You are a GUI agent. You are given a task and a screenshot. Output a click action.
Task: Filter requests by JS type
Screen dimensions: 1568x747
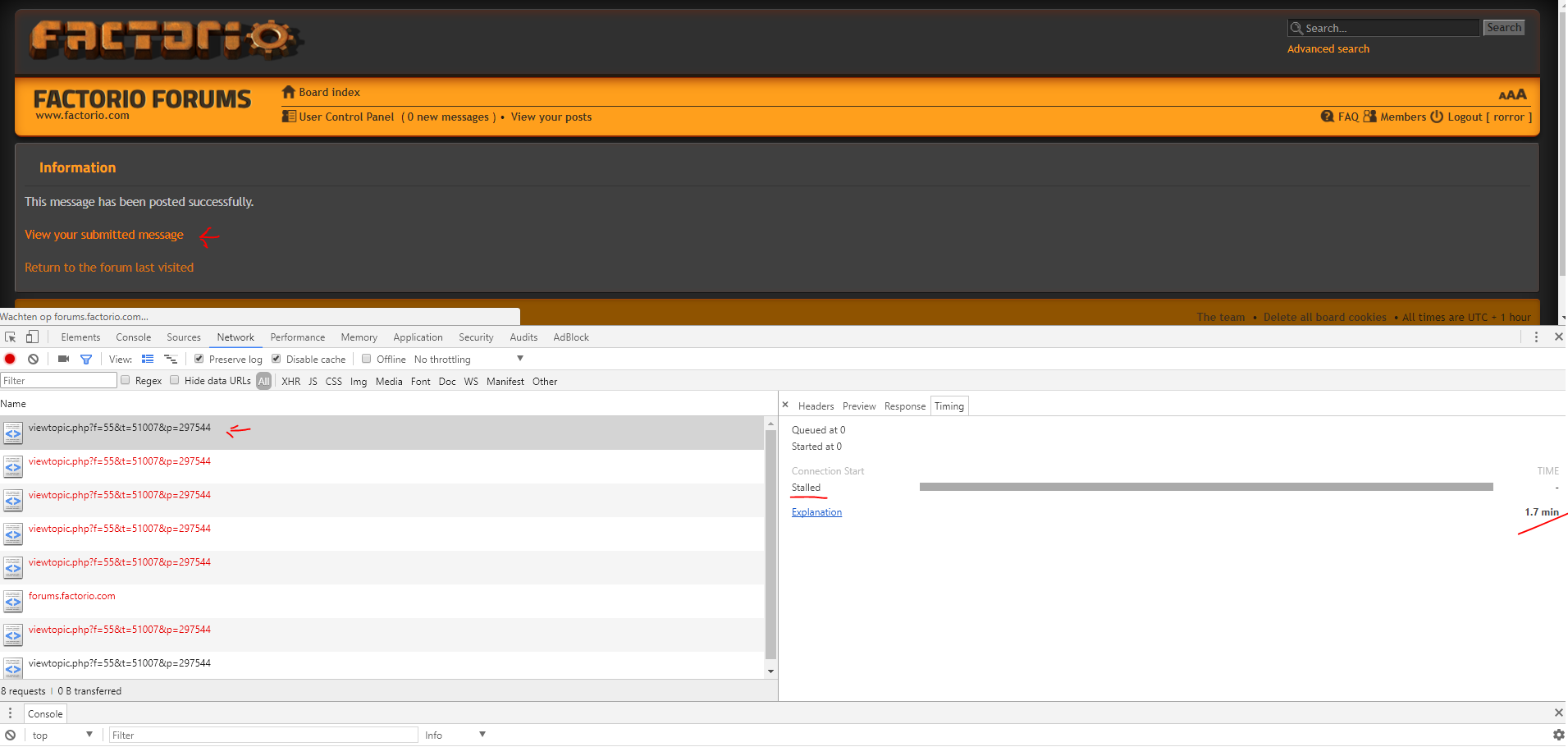pos(313,382)
